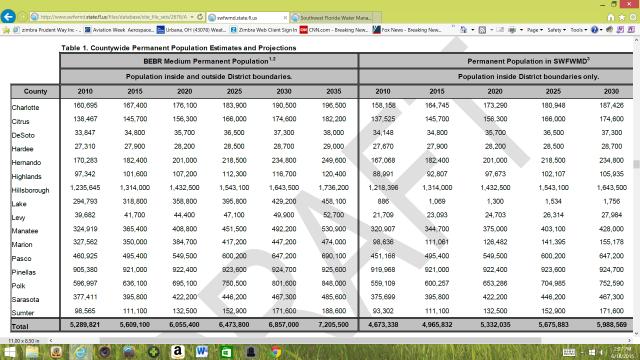Select the Charlotte county row label
This screenshot has height=360, width=640.
25,107
